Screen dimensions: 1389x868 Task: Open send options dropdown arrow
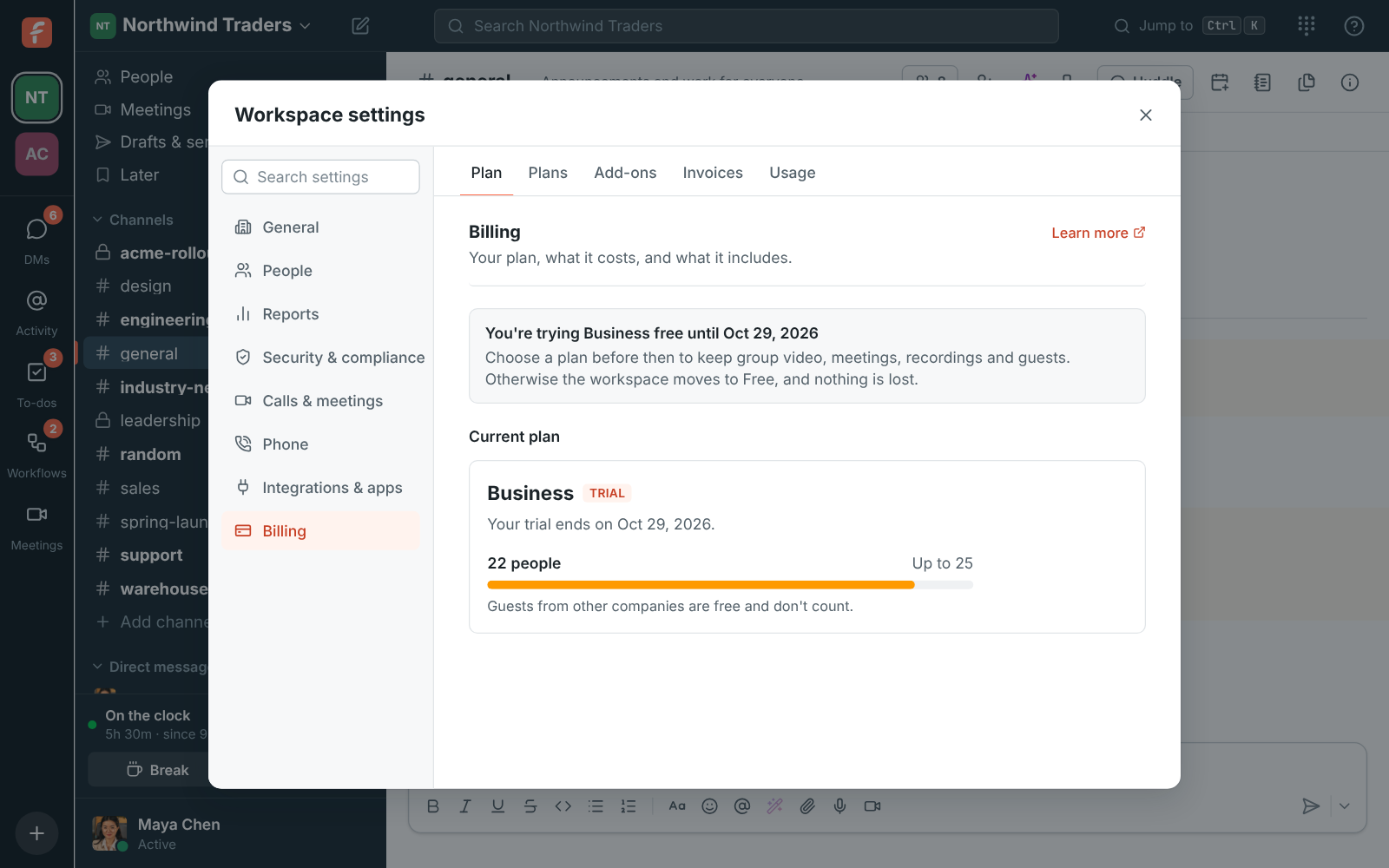tap(1345, 806)
